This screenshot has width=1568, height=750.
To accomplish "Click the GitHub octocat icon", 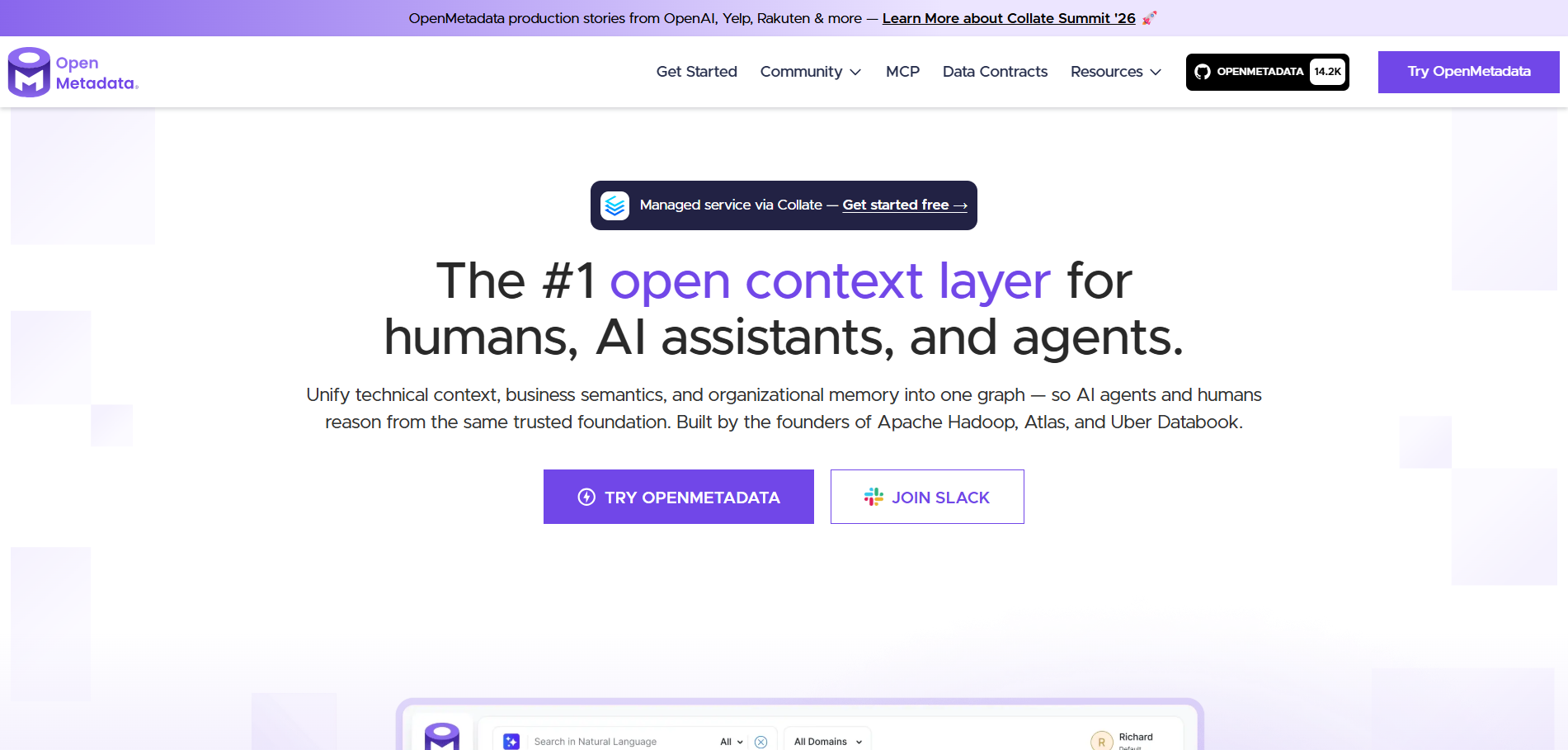I will pos(1203,72).
